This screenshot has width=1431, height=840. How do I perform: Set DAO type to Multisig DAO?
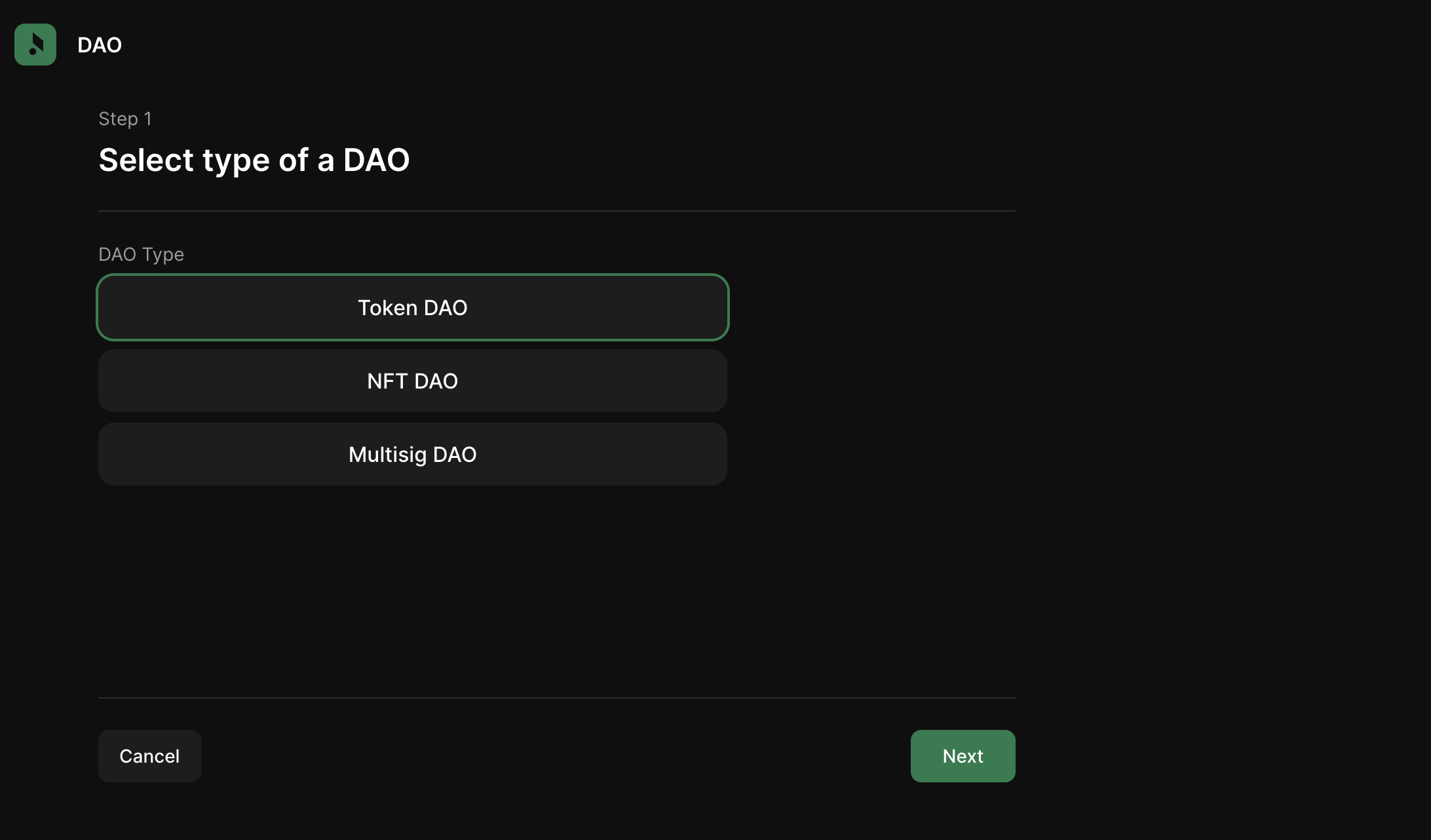click(413, 454)
